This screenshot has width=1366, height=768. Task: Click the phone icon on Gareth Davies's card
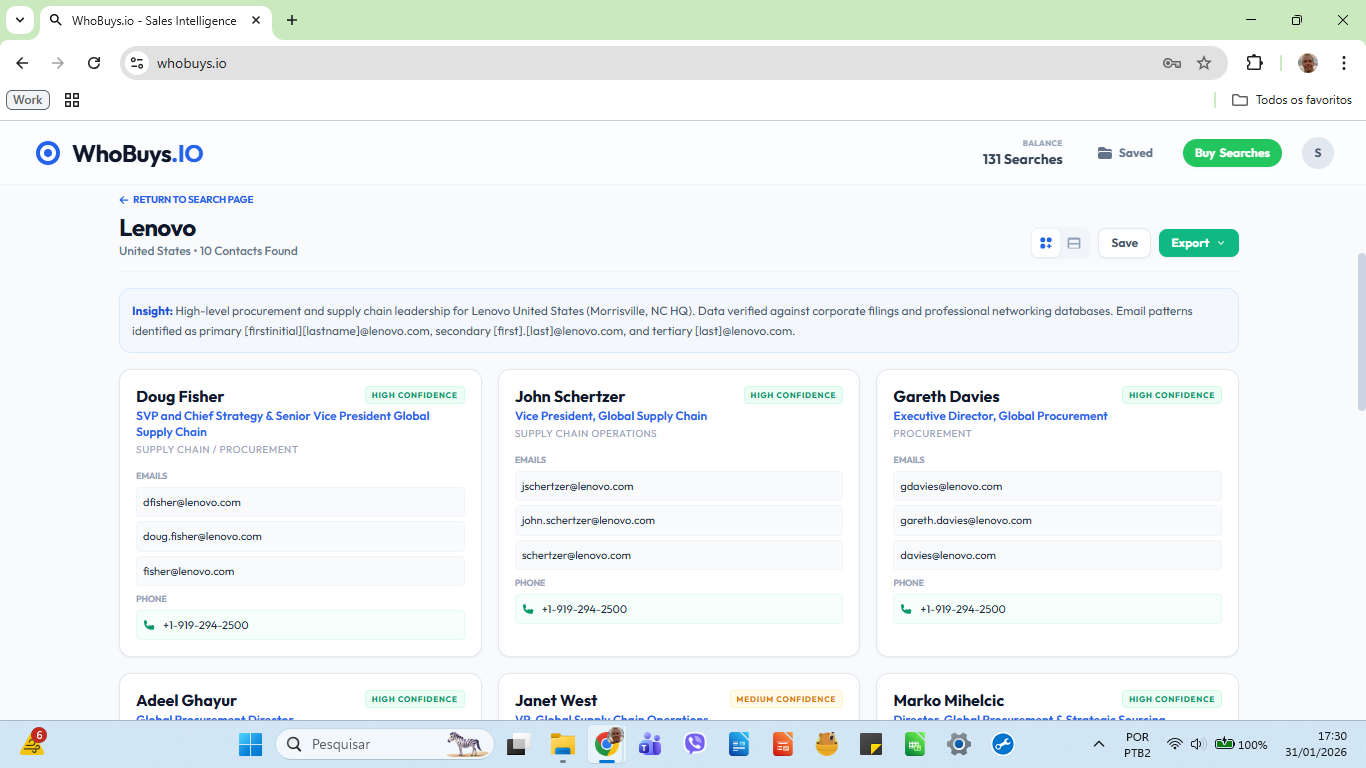pos(905,608)
